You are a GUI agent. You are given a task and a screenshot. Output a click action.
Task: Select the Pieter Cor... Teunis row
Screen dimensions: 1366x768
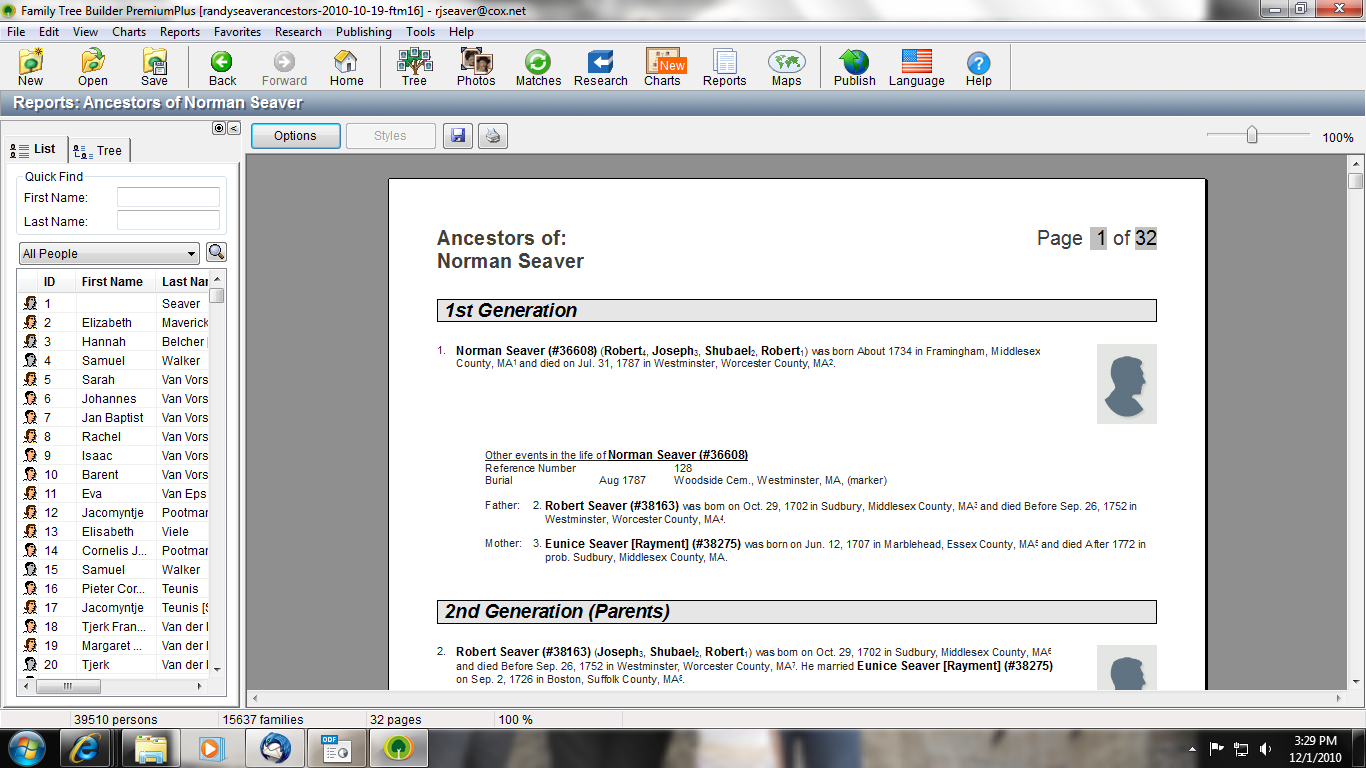(x=115, y=588)
